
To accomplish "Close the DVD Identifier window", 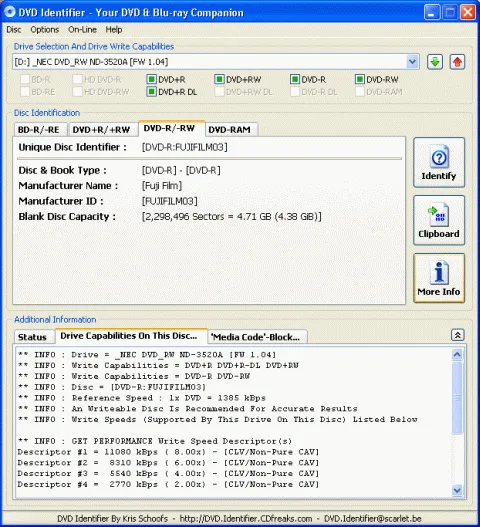I will coord(468,12).
